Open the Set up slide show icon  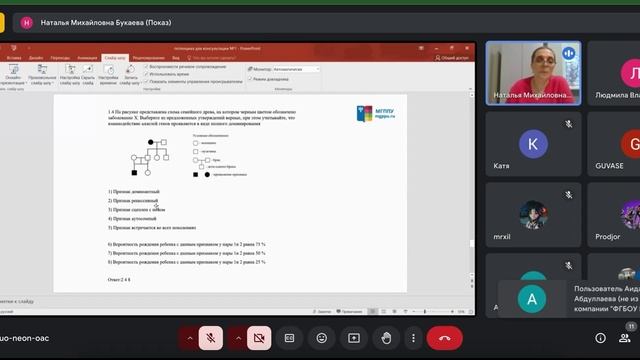point(70,75)
